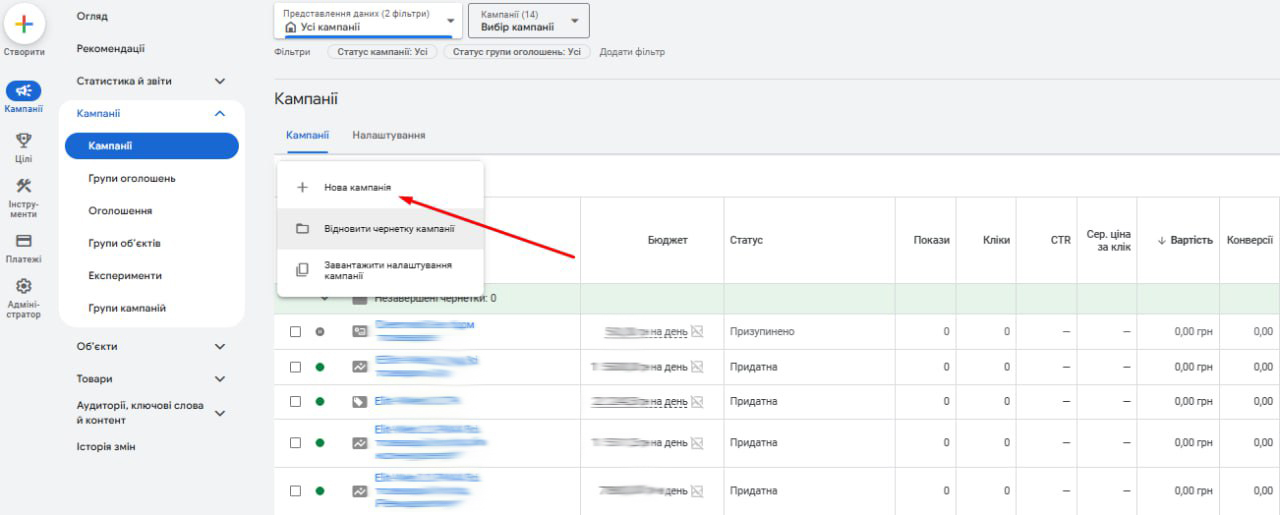Open the Адміністратор gear icon

(24, 287)
